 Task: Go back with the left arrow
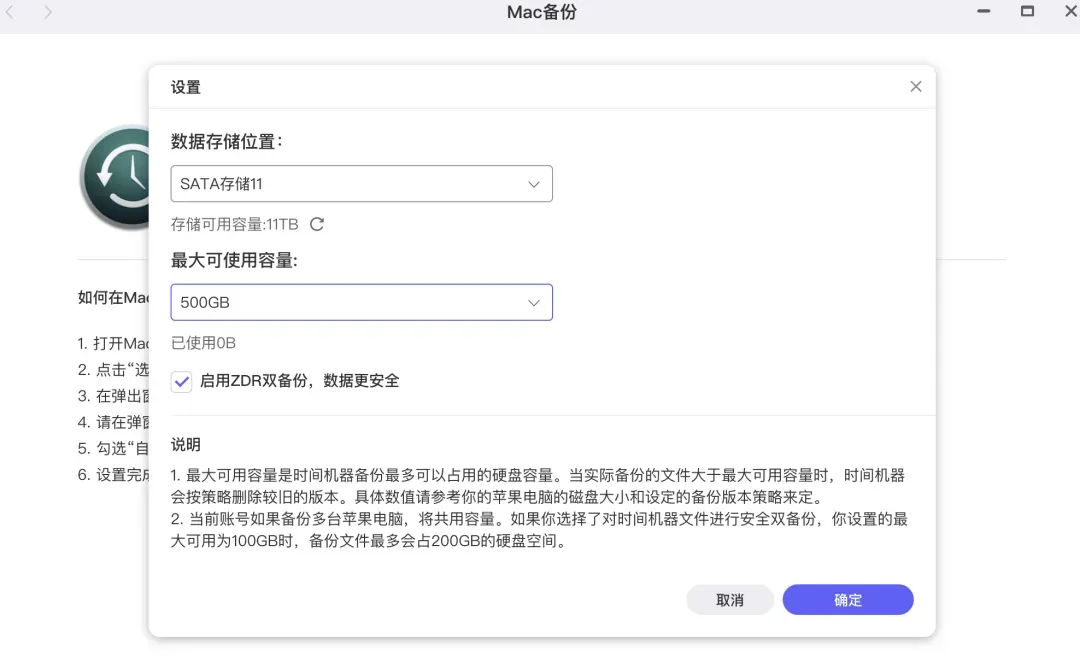(x=10, y=12)
